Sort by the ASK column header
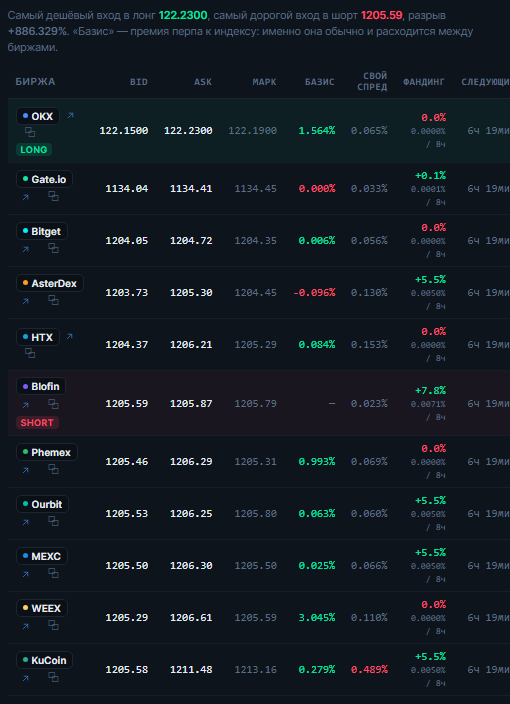 click(x=203, y=82)
